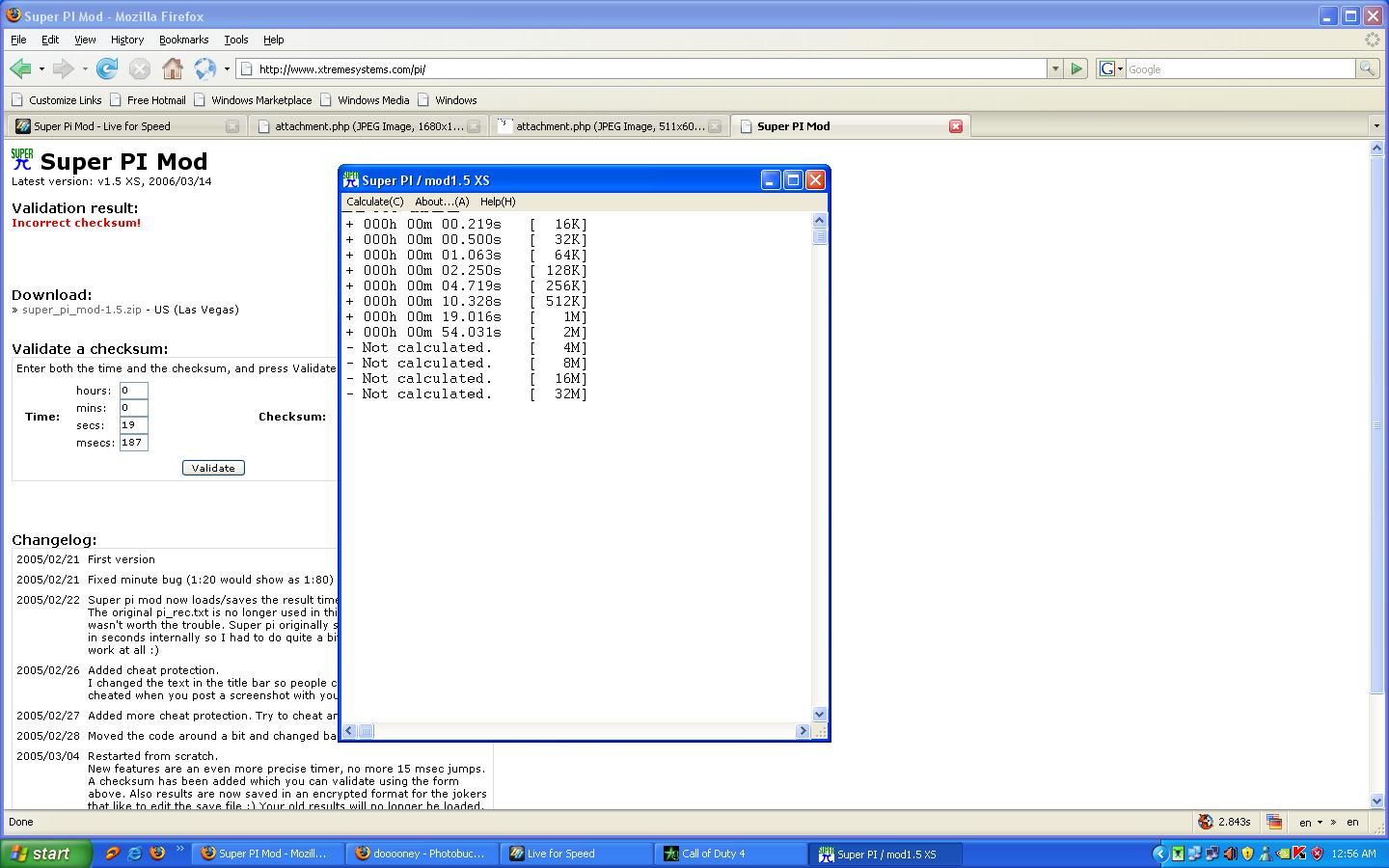The width and height of the screenshot is (1389, 868).
Task: Expand hidden system tray icons arrow
Action: (x=1160, y=854)
